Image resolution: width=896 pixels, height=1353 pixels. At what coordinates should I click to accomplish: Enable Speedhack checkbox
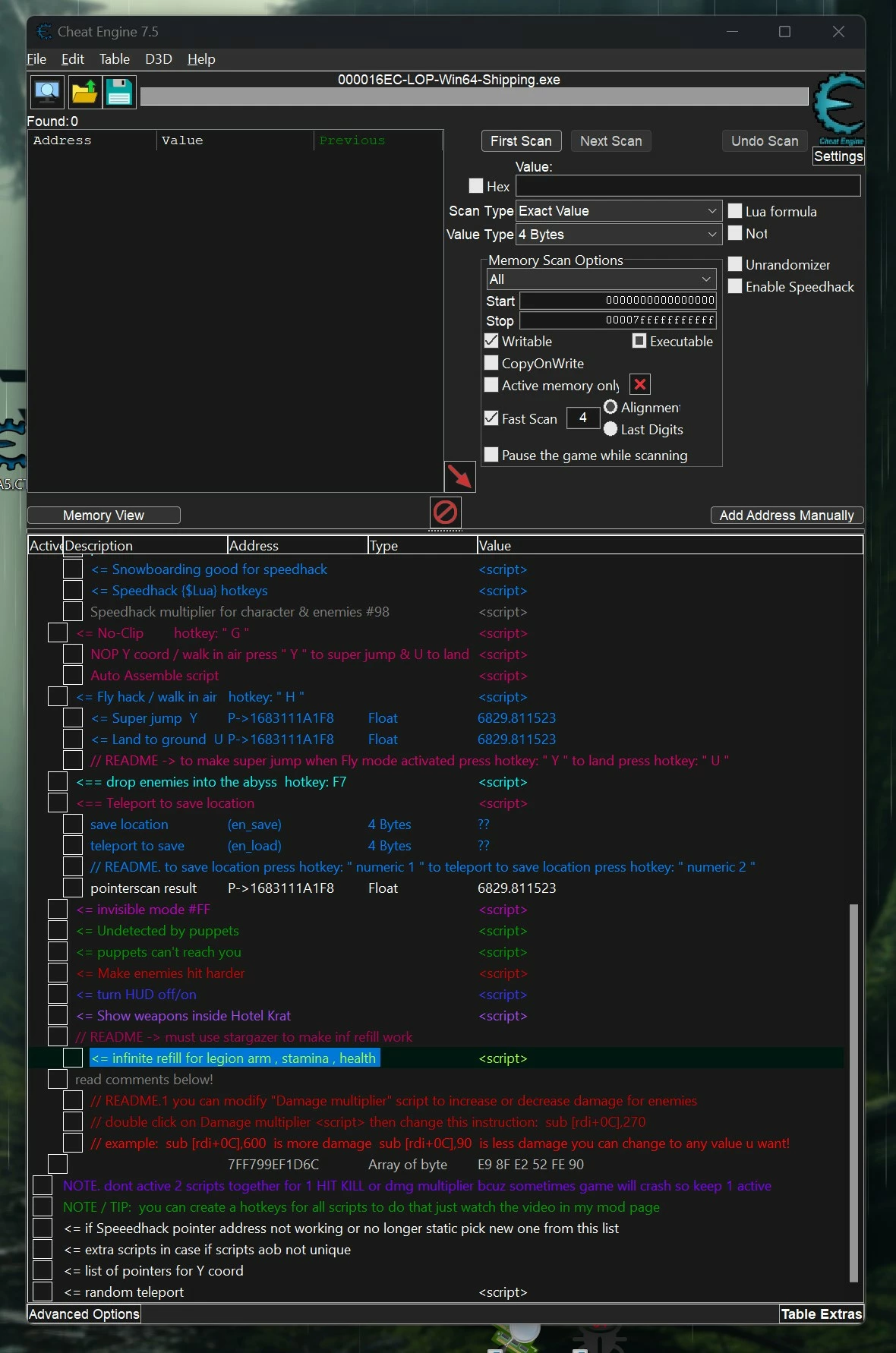(735, 285)
